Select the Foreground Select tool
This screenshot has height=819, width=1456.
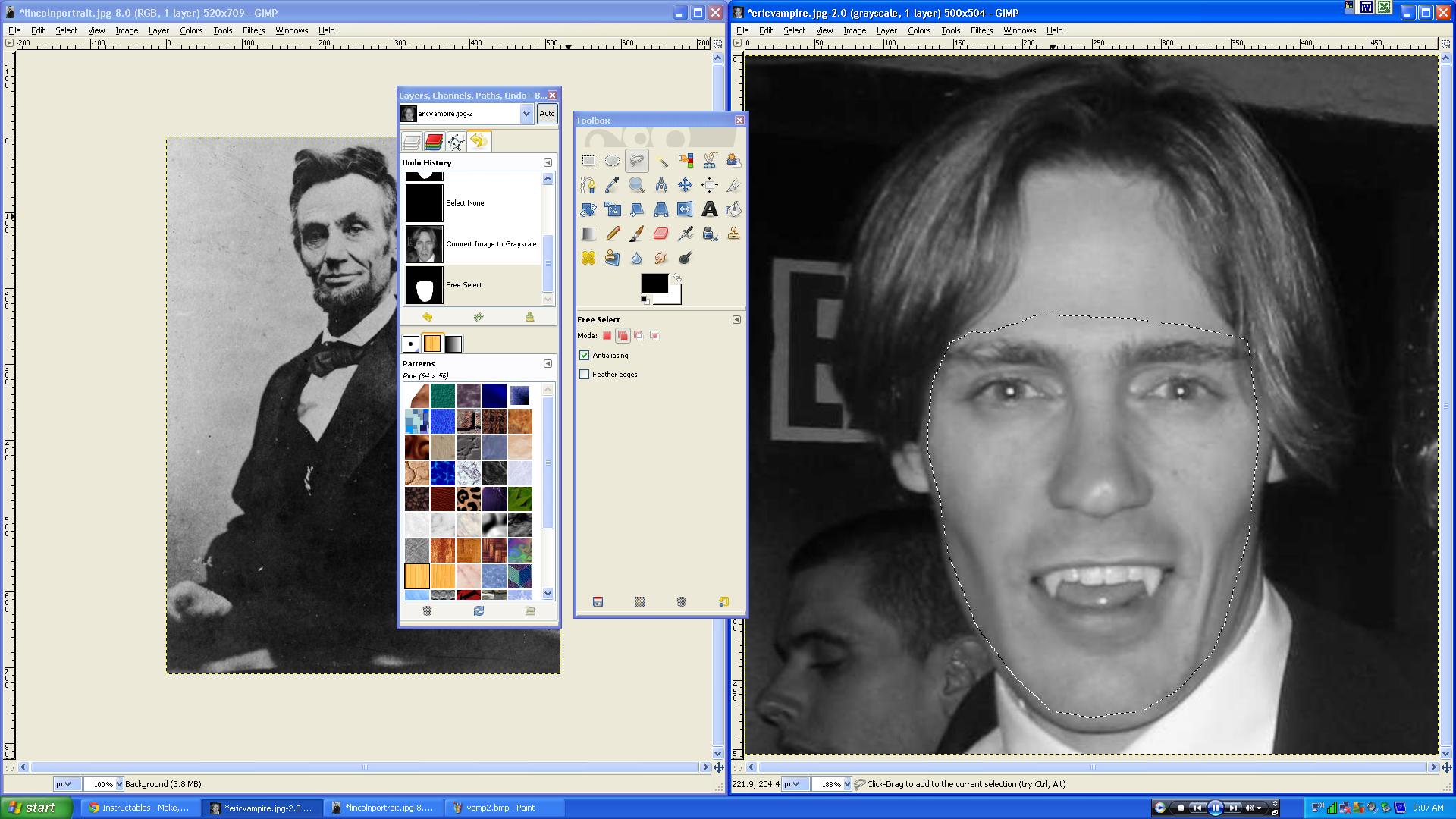(x=733, y=161)
